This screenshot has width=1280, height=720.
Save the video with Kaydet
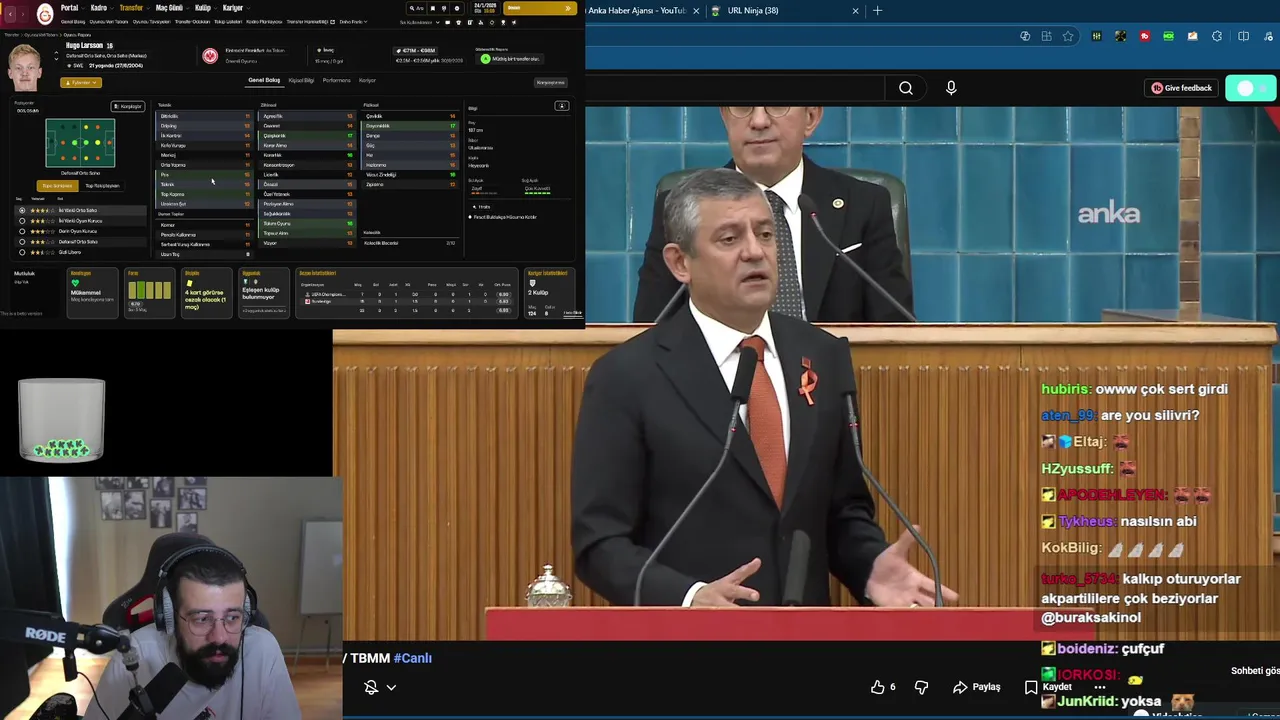pos(1048,687)
